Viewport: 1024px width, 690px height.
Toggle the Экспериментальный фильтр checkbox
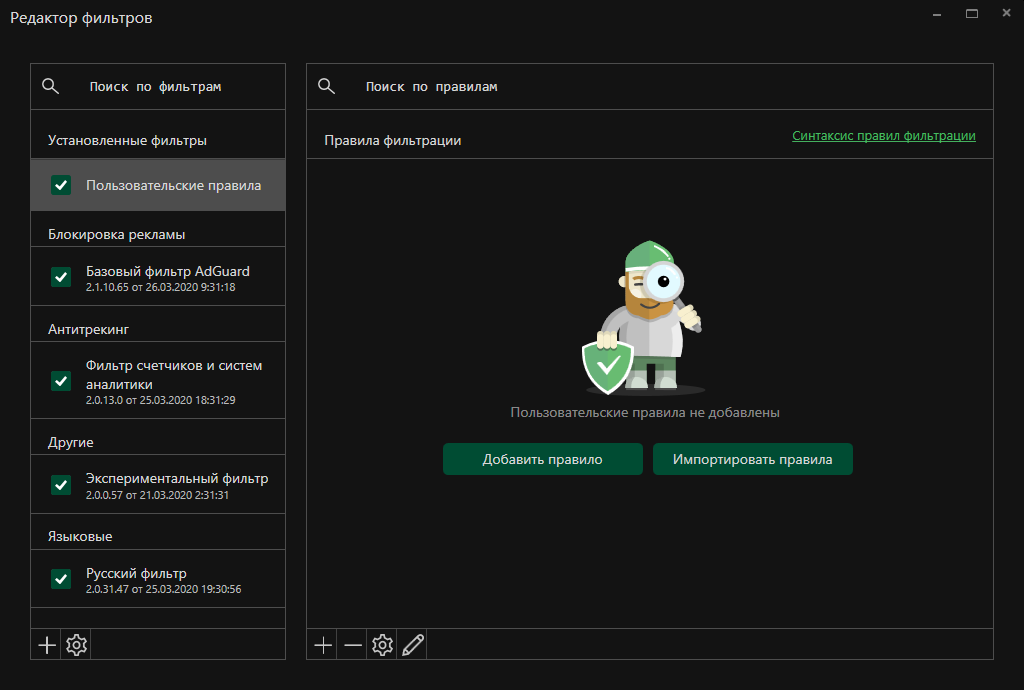tap(61, 485)
